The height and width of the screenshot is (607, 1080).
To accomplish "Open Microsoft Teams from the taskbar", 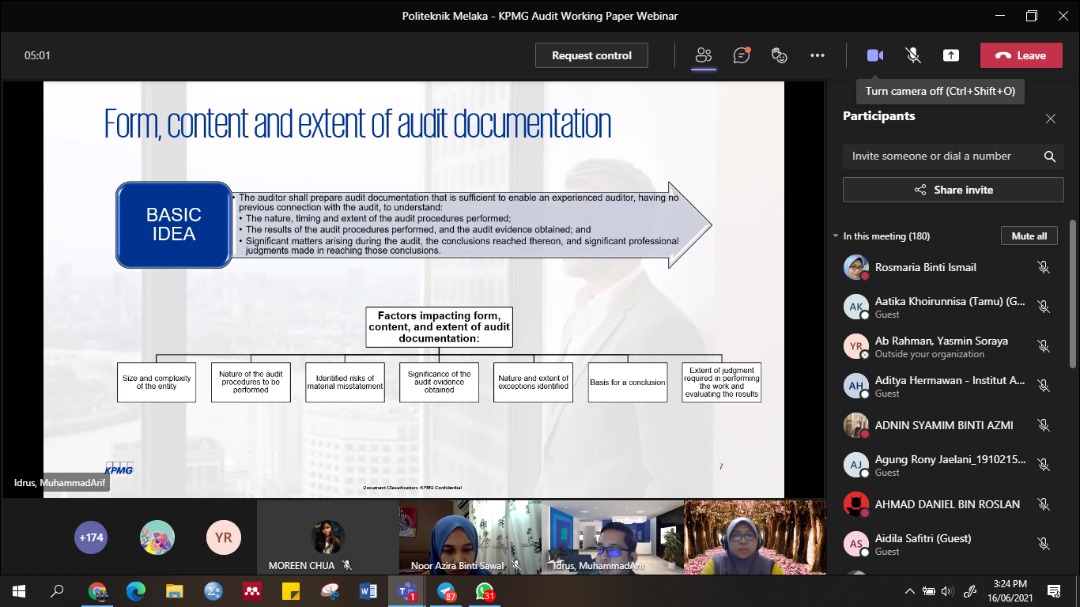I will click(x=407, y=591).
